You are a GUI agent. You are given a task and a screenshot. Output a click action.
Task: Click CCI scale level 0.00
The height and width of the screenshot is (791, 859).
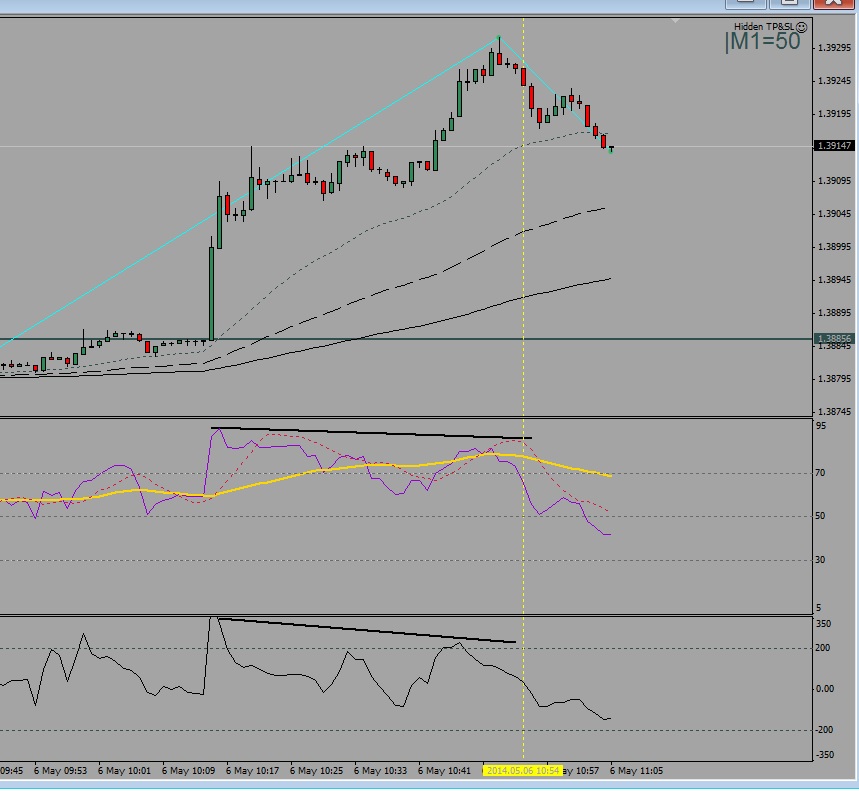coord(825,689)
